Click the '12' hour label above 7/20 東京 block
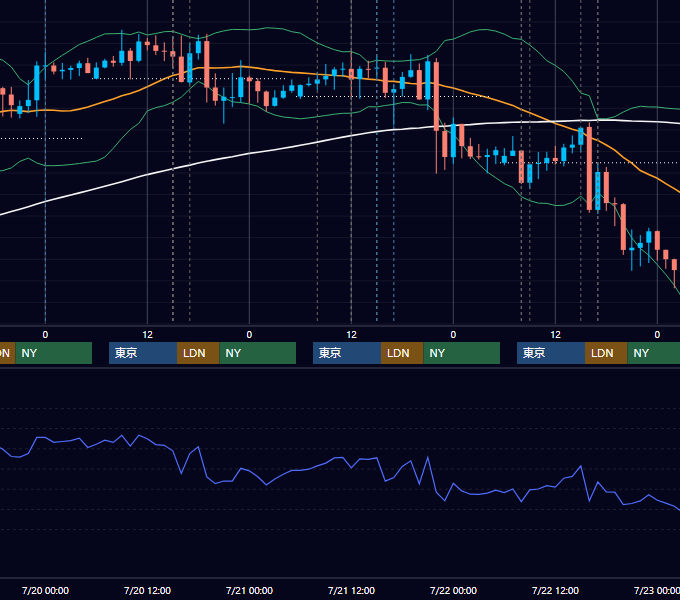680x600 pixels. (x=147, y=335)
